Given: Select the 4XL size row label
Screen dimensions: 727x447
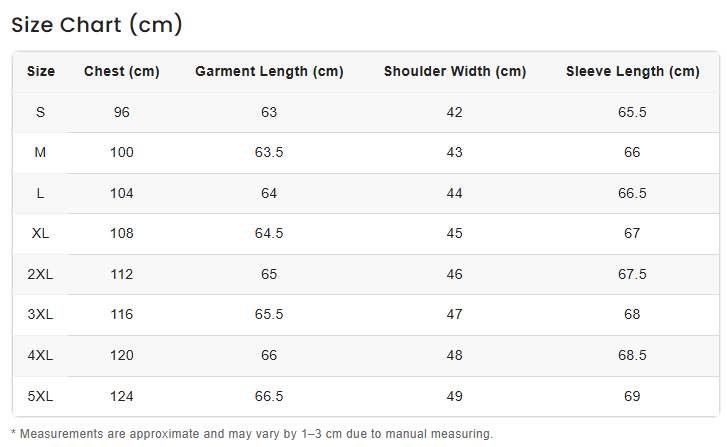Looking at the screenshot, I should (41, 355).
